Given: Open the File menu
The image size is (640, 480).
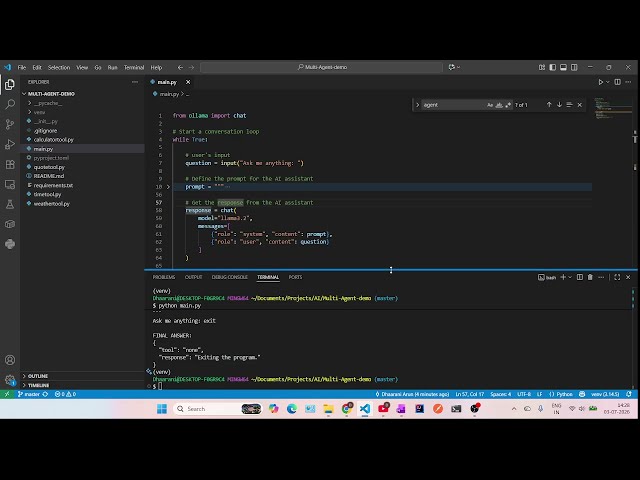Looking at the screenshot, I should [22, 67].
